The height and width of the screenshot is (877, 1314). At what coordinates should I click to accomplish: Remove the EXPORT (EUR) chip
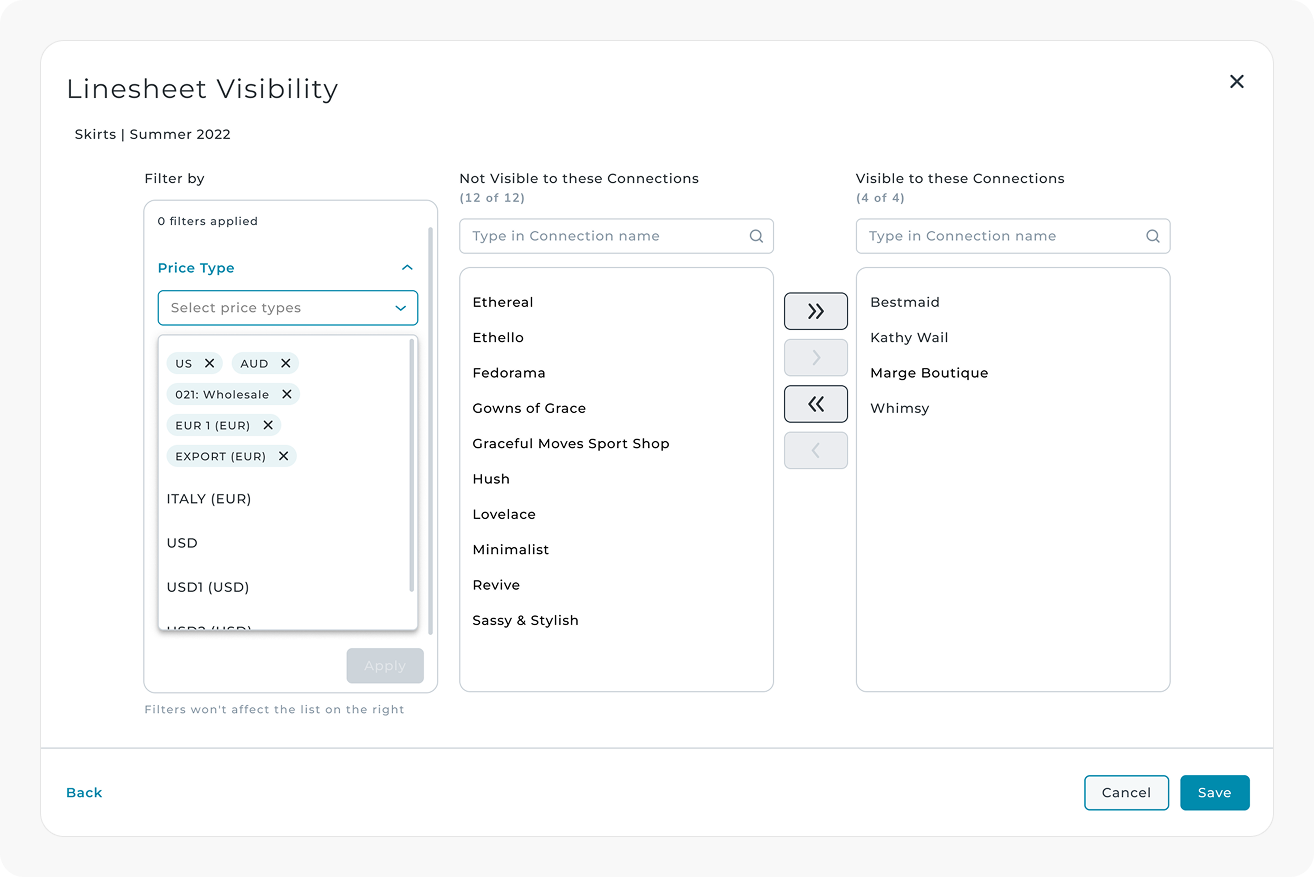coord(284,457)
